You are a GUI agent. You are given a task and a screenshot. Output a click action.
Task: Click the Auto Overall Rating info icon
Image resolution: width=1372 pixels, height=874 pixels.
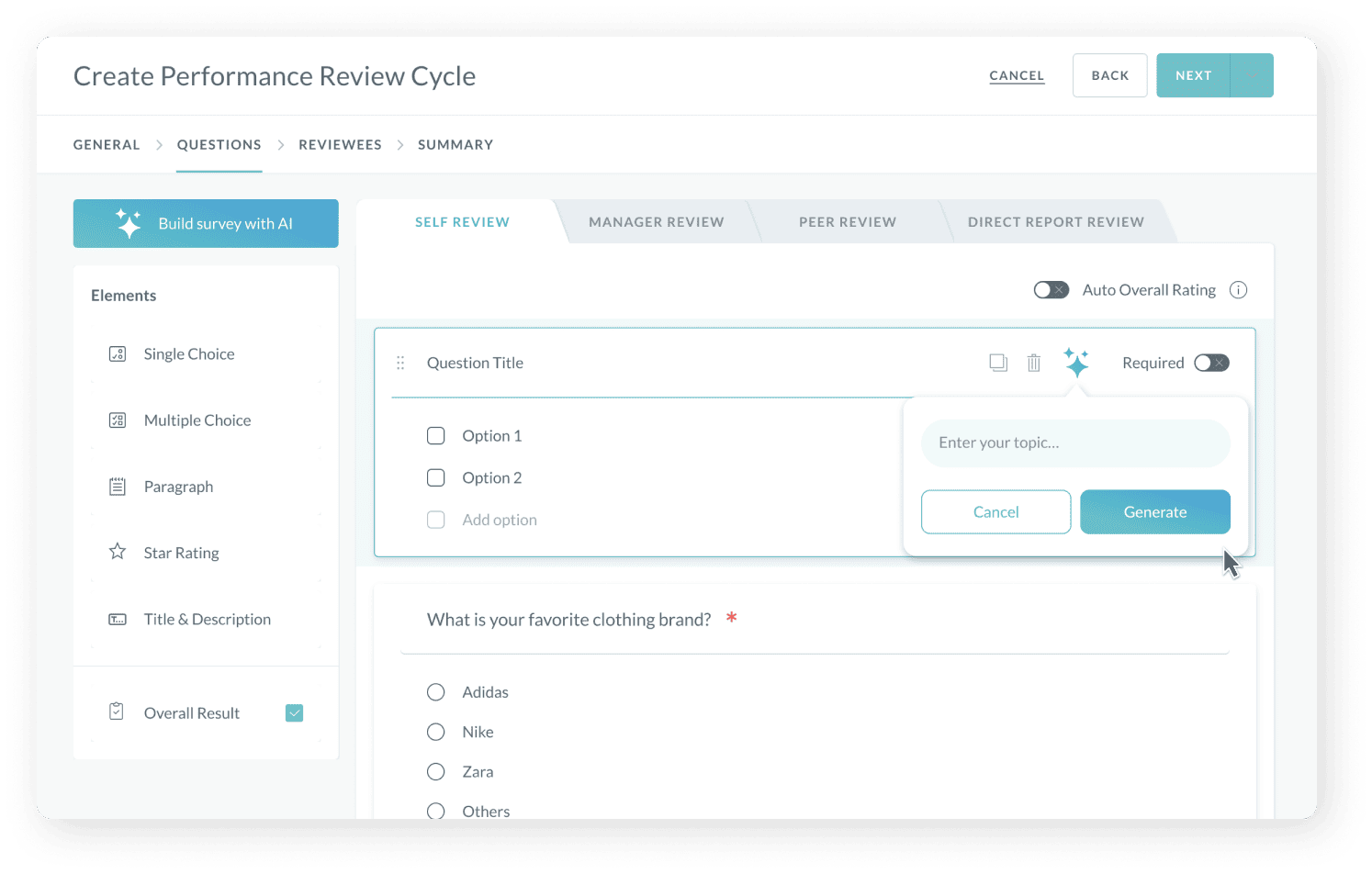click(1239, 290)
